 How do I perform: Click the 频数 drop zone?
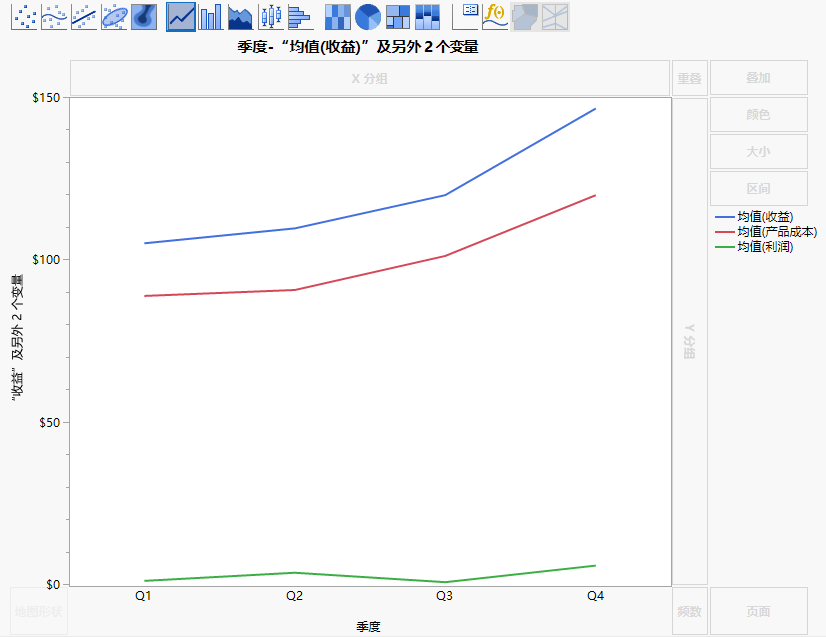click(690, 611)
